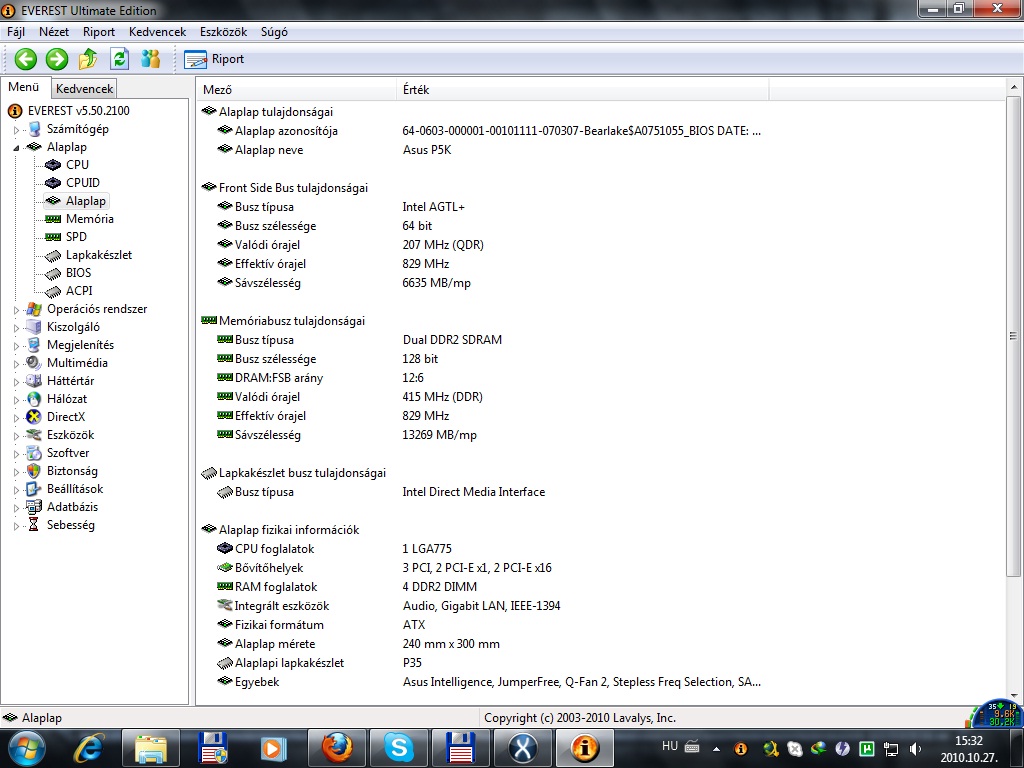The image size is (1024, 768).
Task: Open the Windows Start button
Action: [25, 748]
